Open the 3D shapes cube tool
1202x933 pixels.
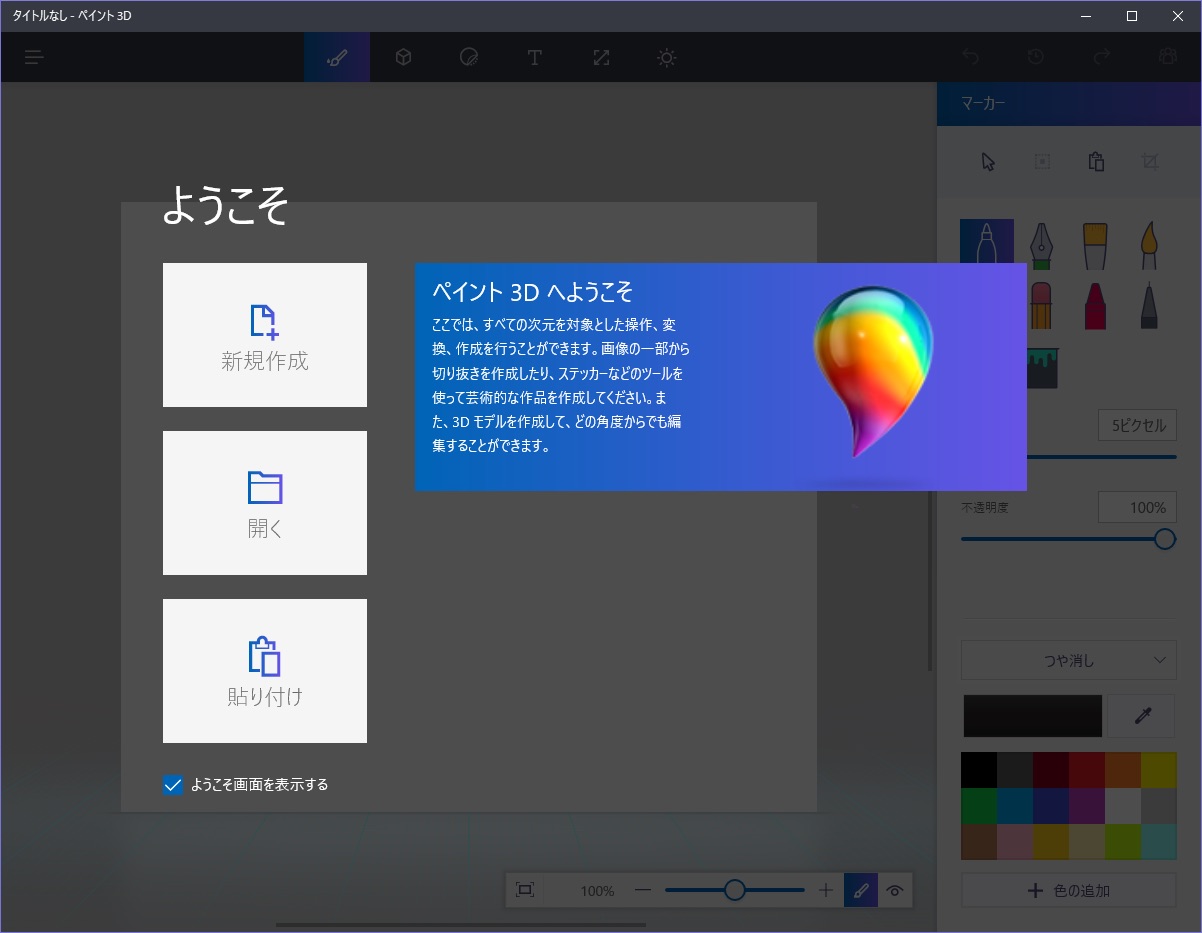pyautogui.click(x=403, y=57)
